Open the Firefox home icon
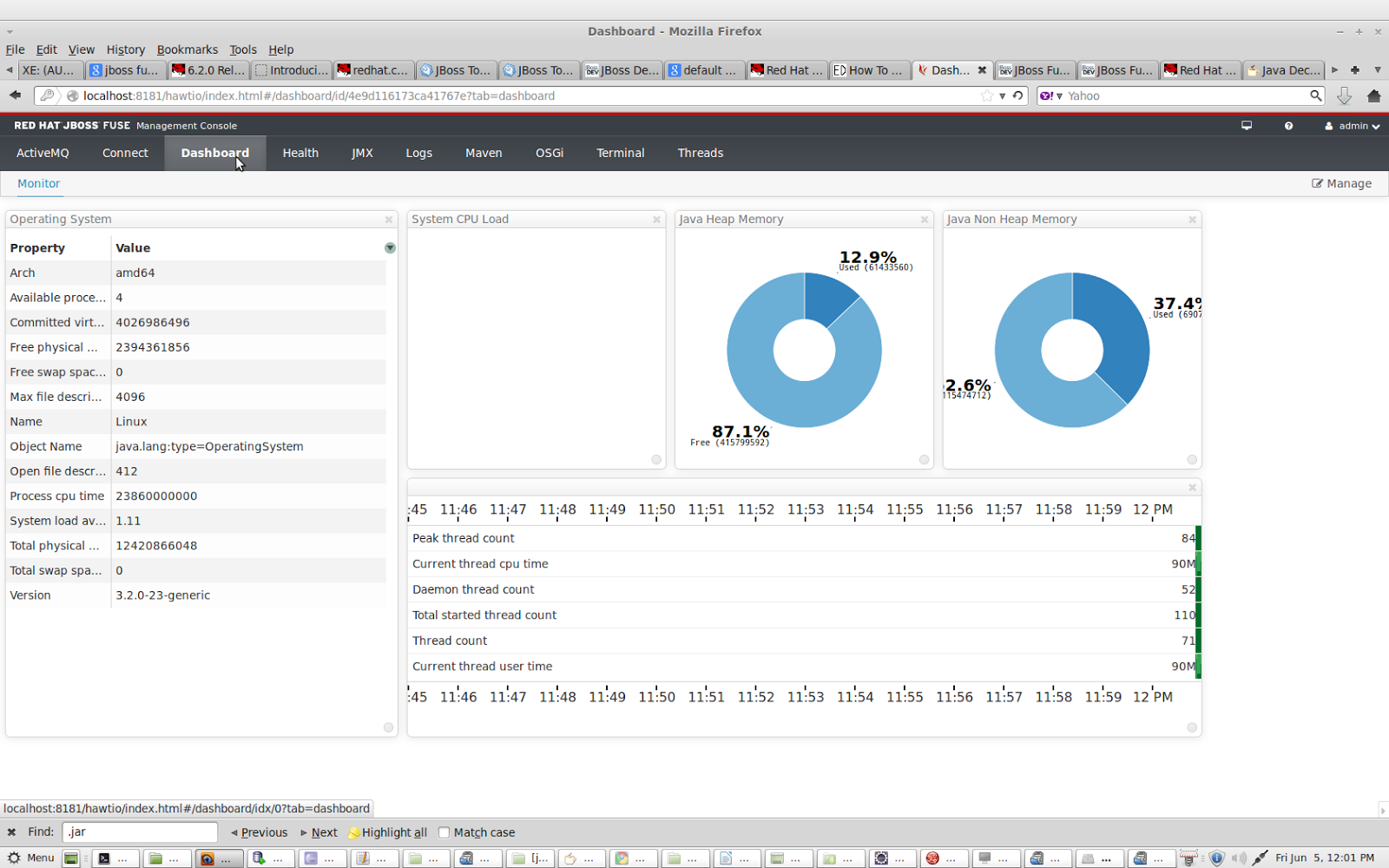 pos(1375,95)
